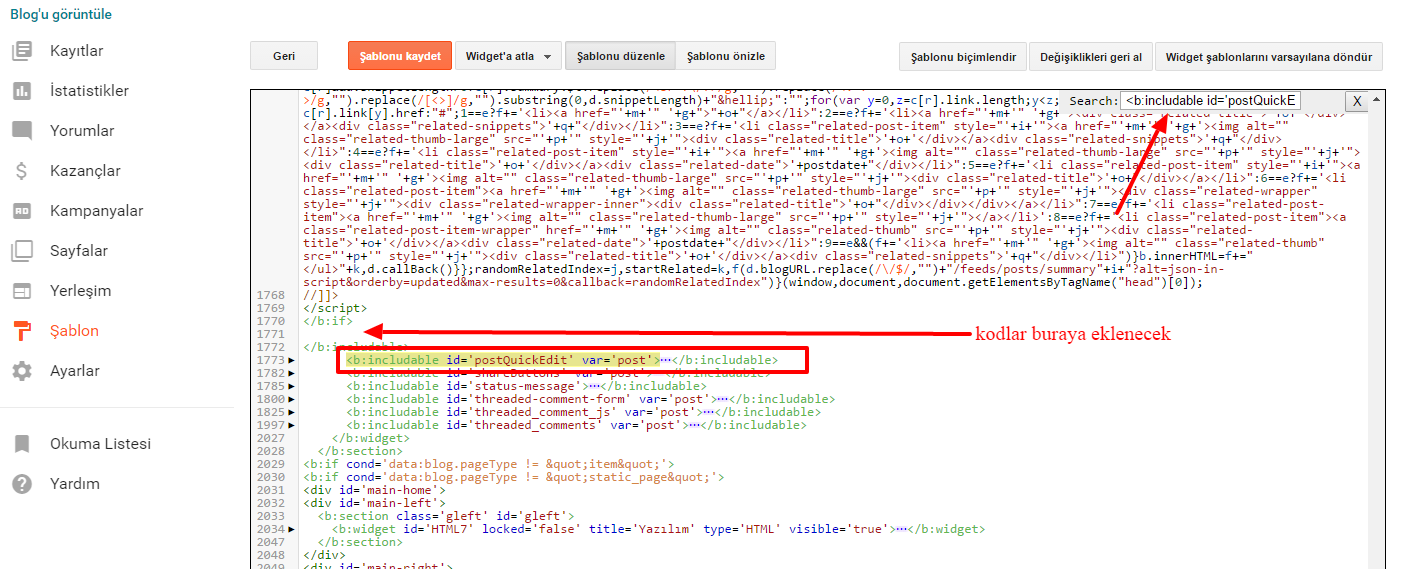Click Widget şablonlarını varsayılana döndür
Viewport: 1413px width, 569px height.
pyautogui.click(x=1269, y=57)
